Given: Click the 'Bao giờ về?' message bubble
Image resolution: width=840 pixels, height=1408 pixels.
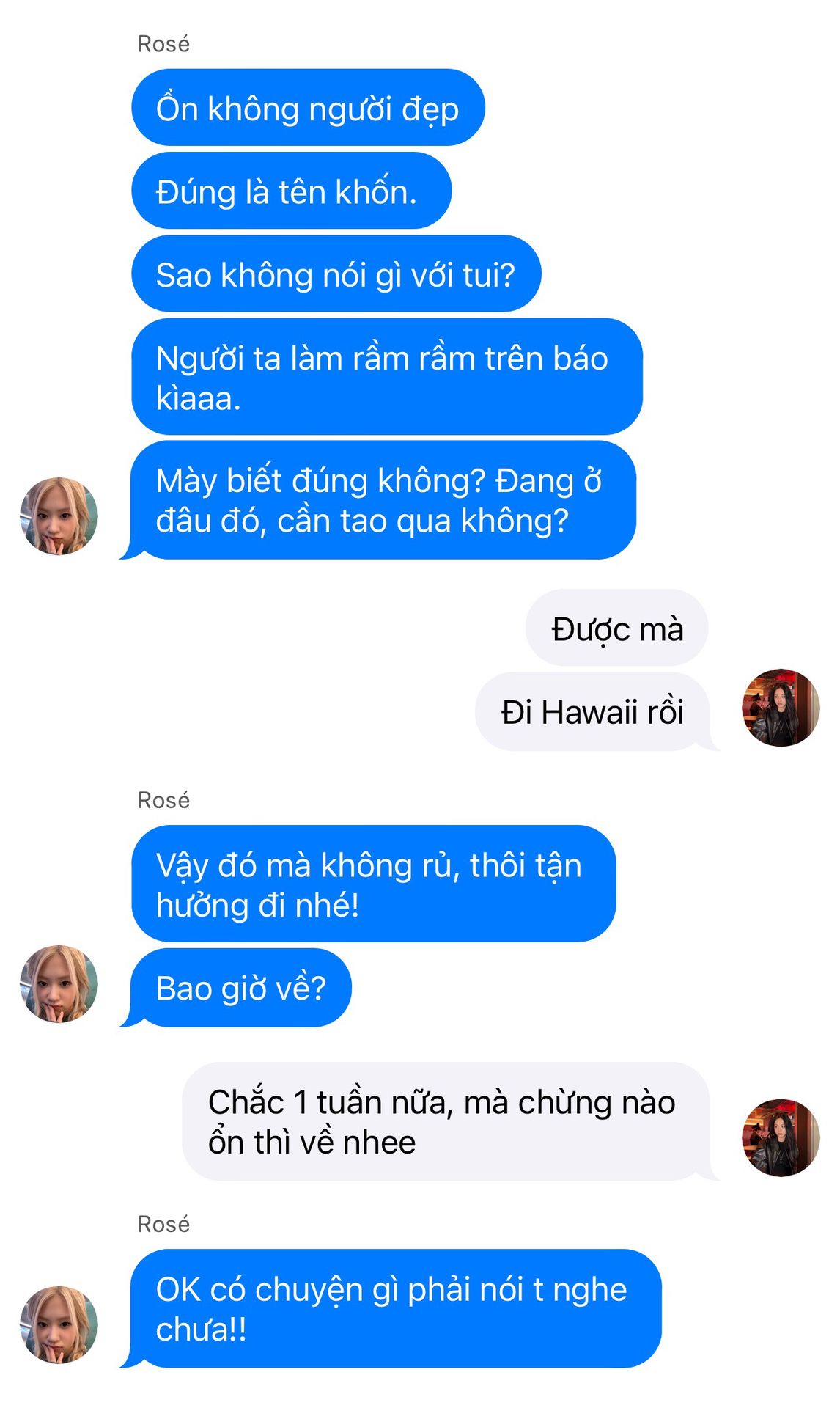Looking at the screenshot, I should 236,988.
